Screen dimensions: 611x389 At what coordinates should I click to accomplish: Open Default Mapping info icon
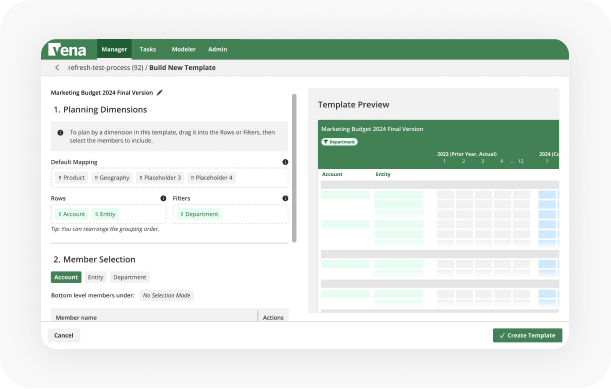point(285,162)
